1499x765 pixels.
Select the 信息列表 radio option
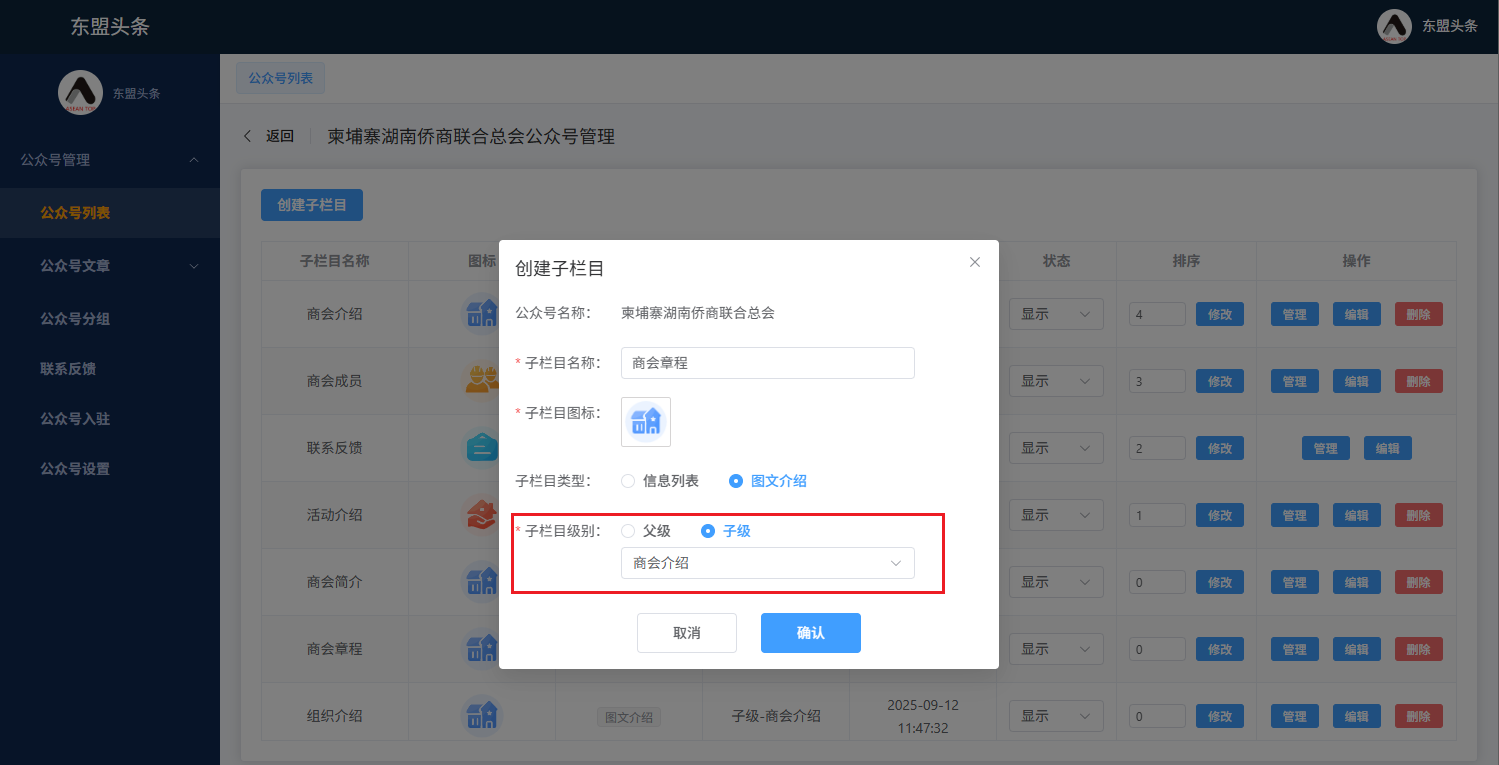pos(660,481)
